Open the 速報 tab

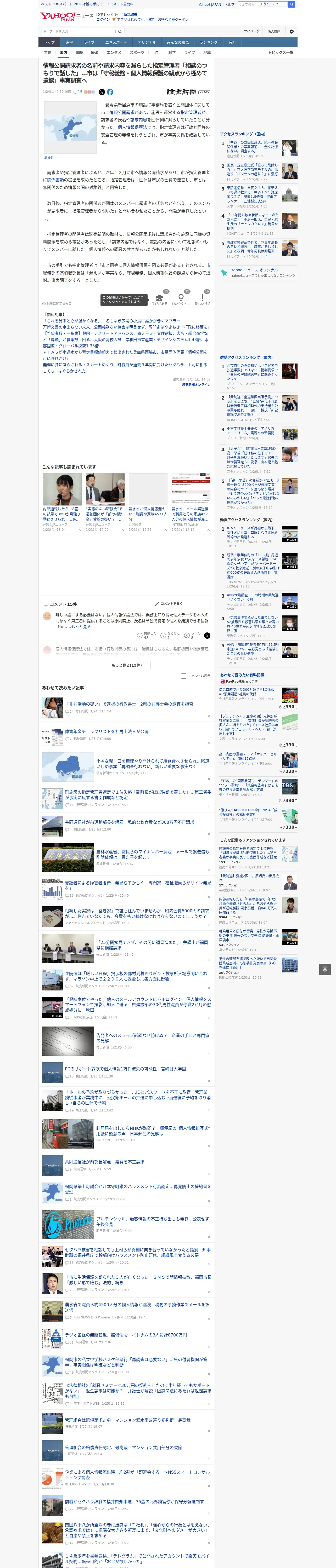pyautogui.click(x=69, y=43)
